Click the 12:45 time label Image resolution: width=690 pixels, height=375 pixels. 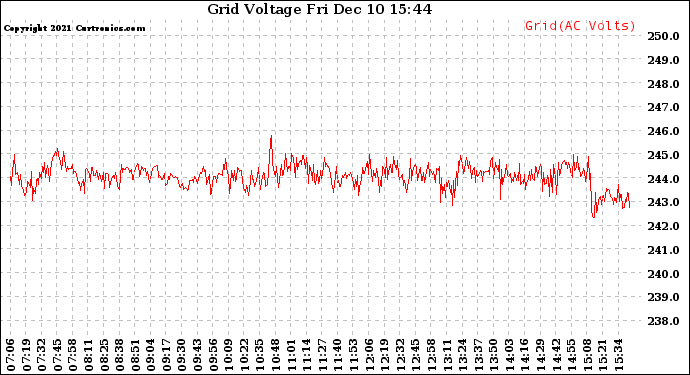[x=416, y=355]
